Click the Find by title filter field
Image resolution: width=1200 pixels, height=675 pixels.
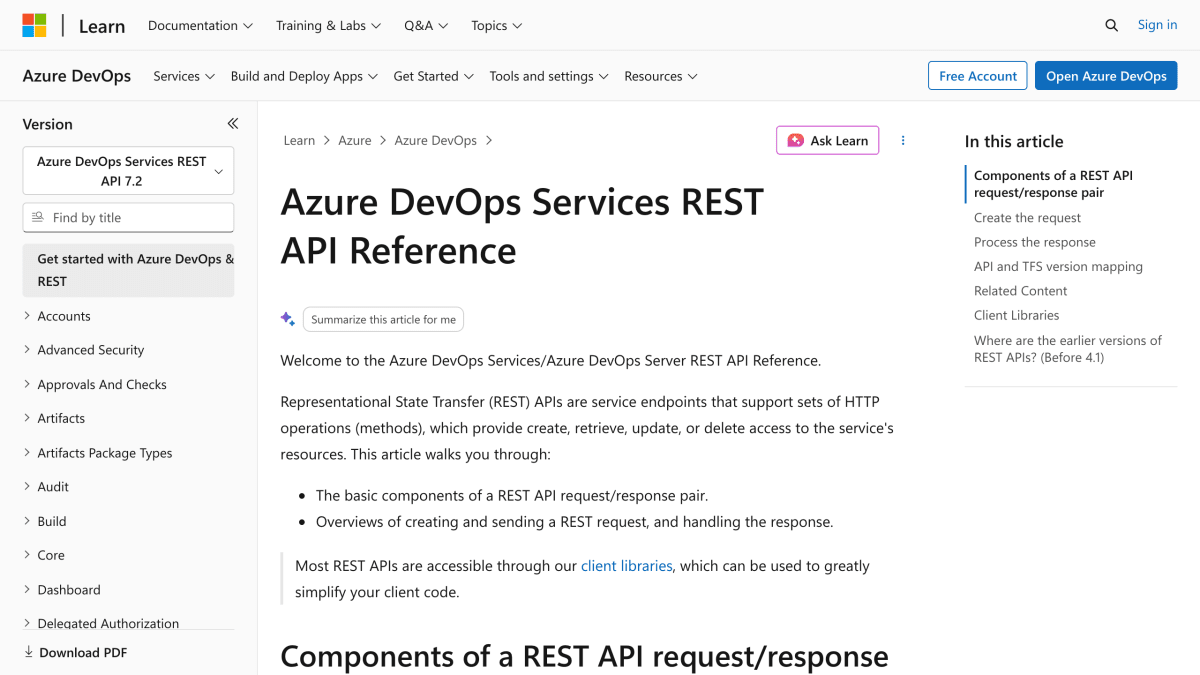tap(128, 217)
